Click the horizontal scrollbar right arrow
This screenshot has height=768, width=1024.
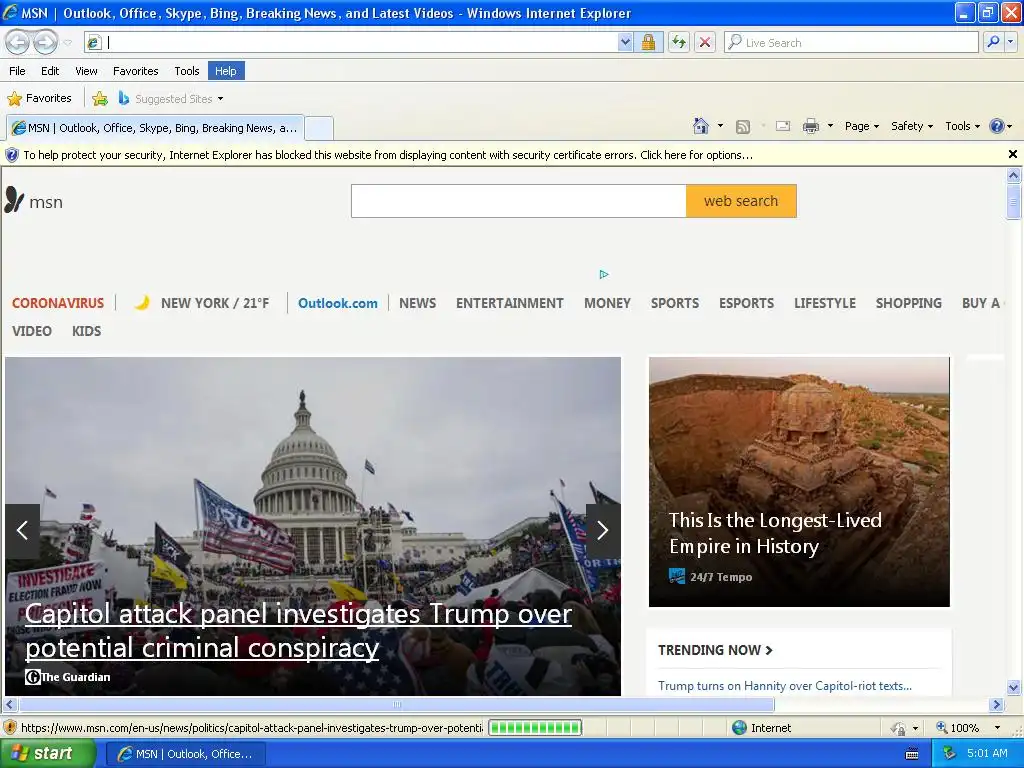tap(997, 705)
